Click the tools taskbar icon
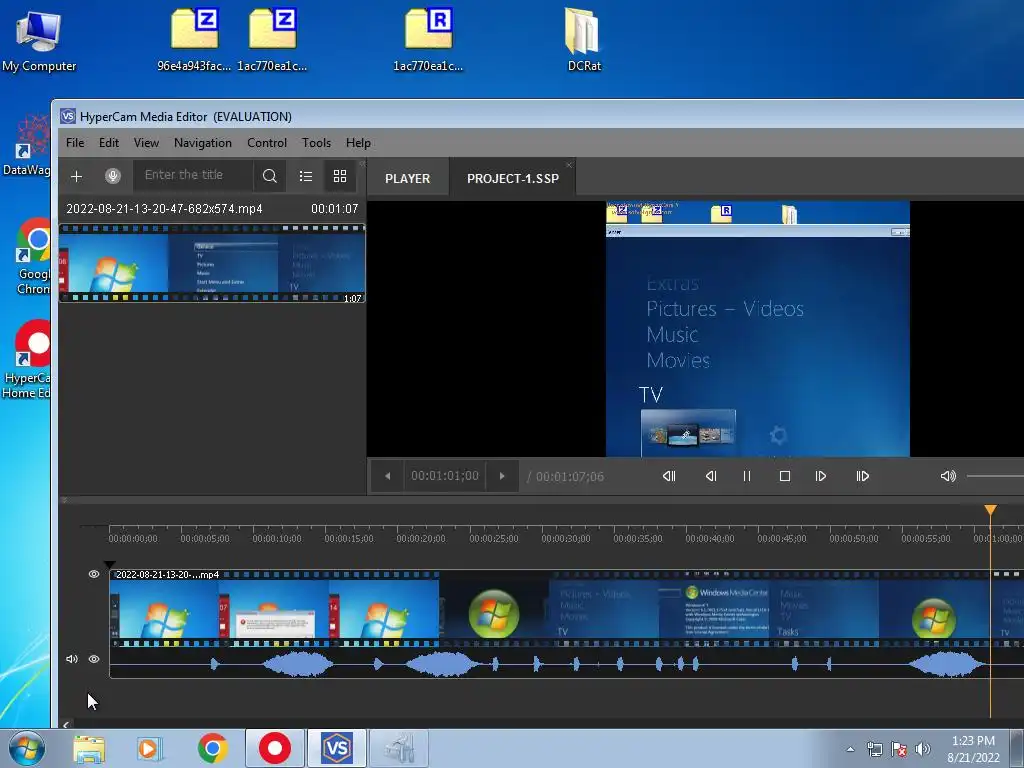The image size is (1024, 768). pyautogui.click(x=399, y=748)
